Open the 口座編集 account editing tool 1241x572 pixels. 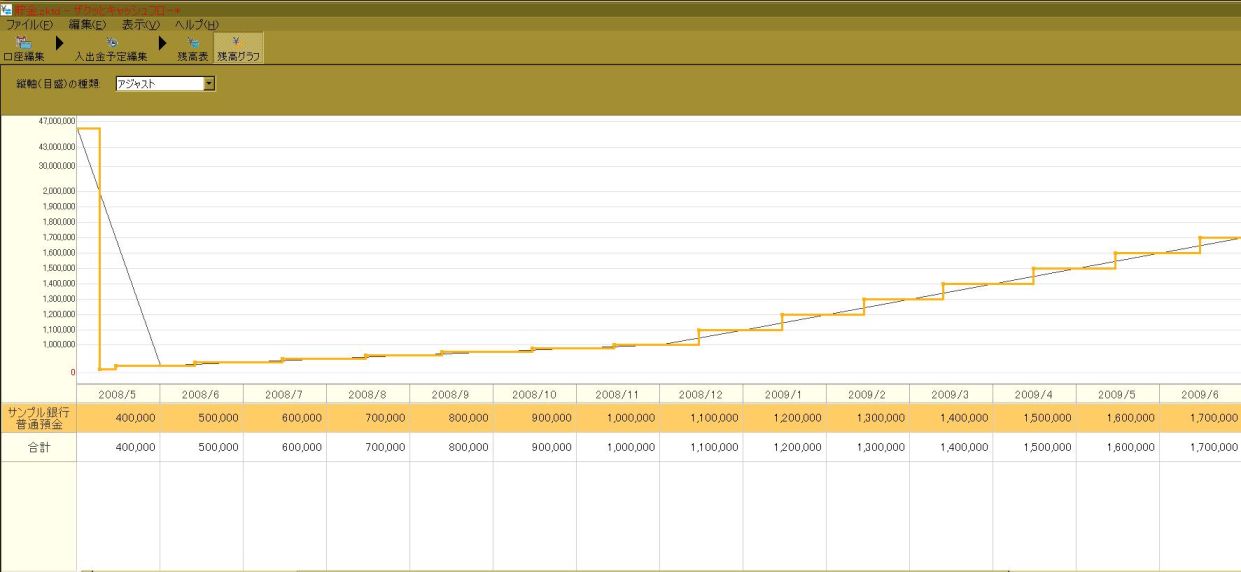tap(24, 48)
